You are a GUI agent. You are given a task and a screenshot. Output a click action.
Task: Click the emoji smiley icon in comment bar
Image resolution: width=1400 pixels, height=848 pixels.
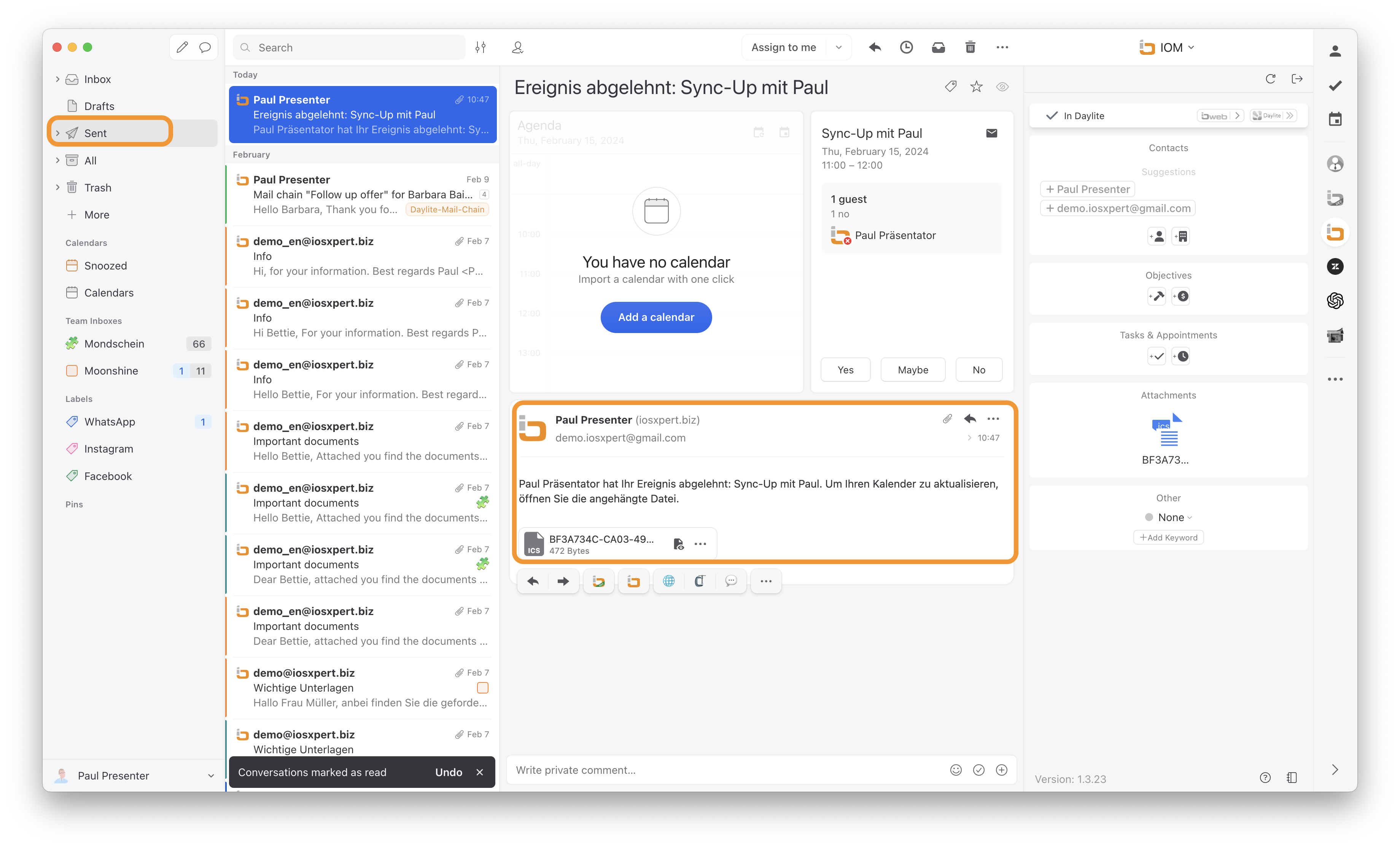956,770
